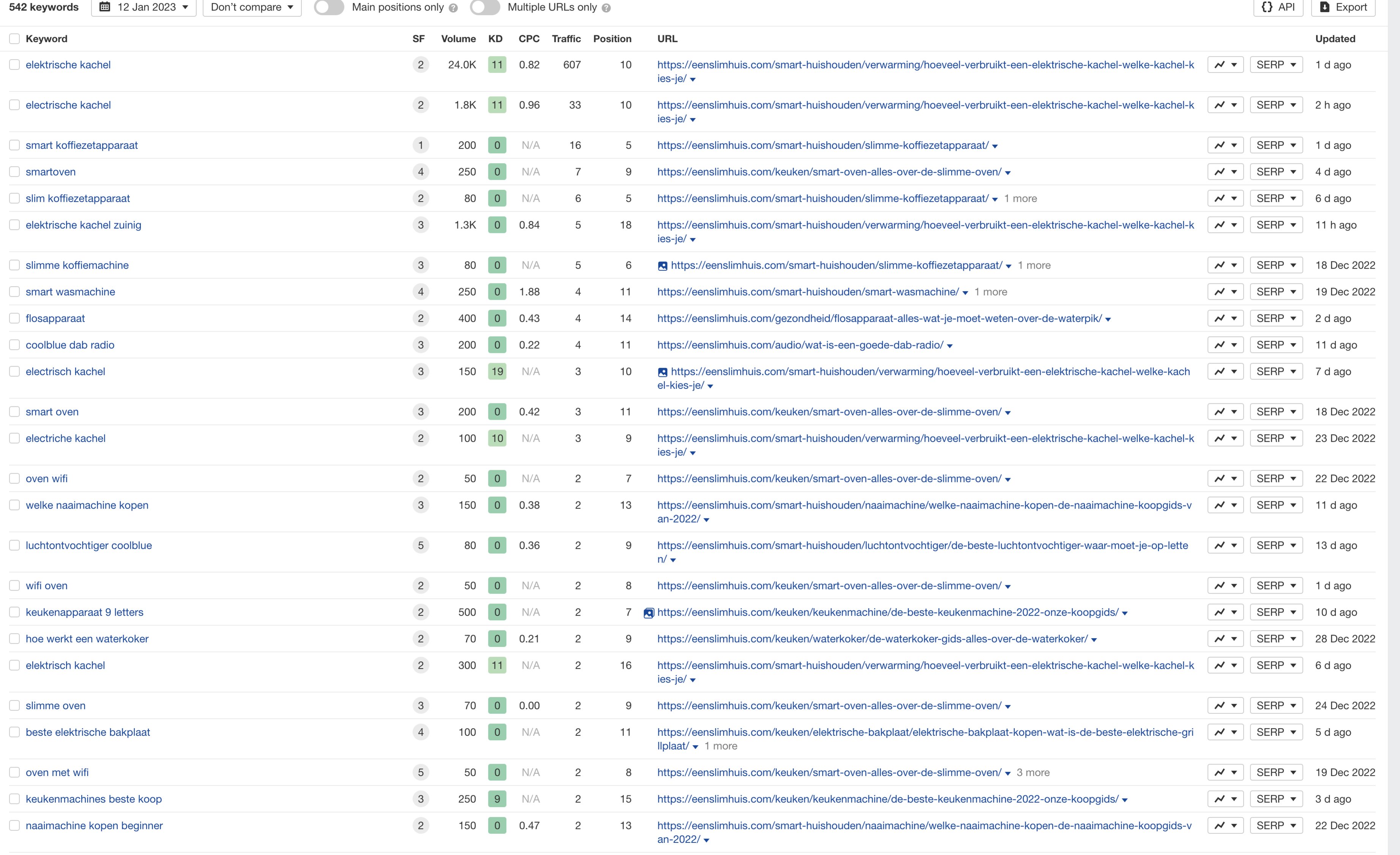The height and width of the screenshot is (855, 1400).
Task: Check the box for elektrische kachel
Action: 14,65
